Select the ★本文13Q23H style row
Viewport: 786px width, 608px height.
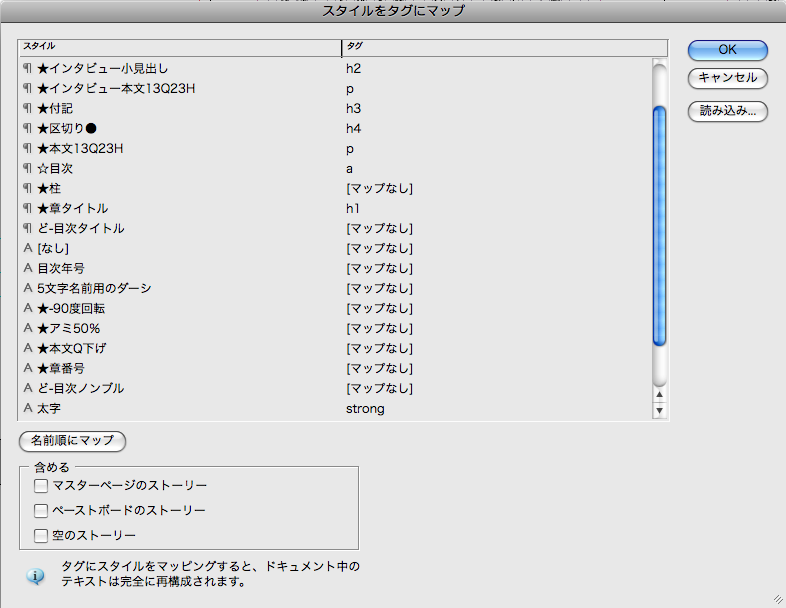tap(335, 149)
